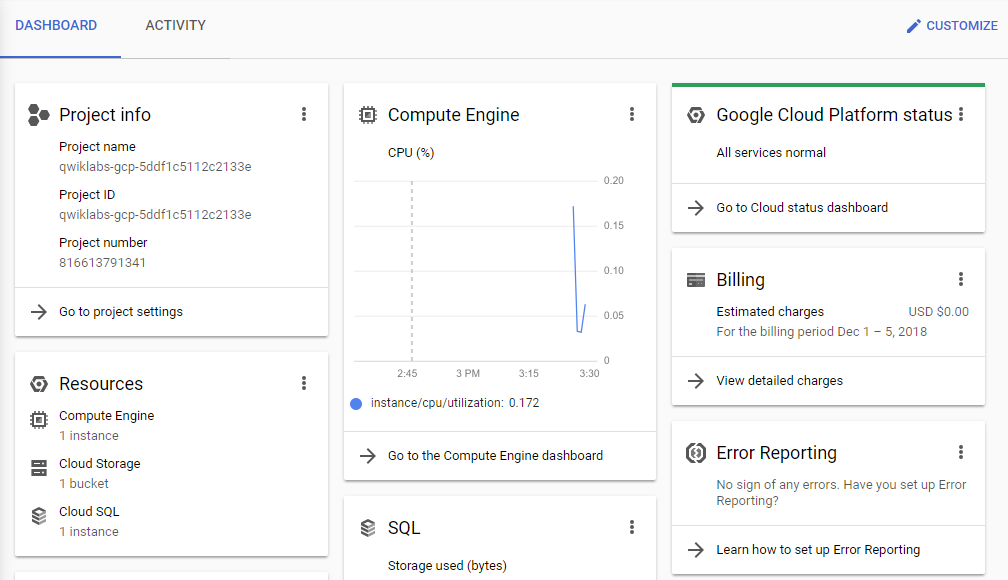Open Compute Engine resource with 1 instance
Viewport: 1008px width, 580px height.
(x=107, y=426)
